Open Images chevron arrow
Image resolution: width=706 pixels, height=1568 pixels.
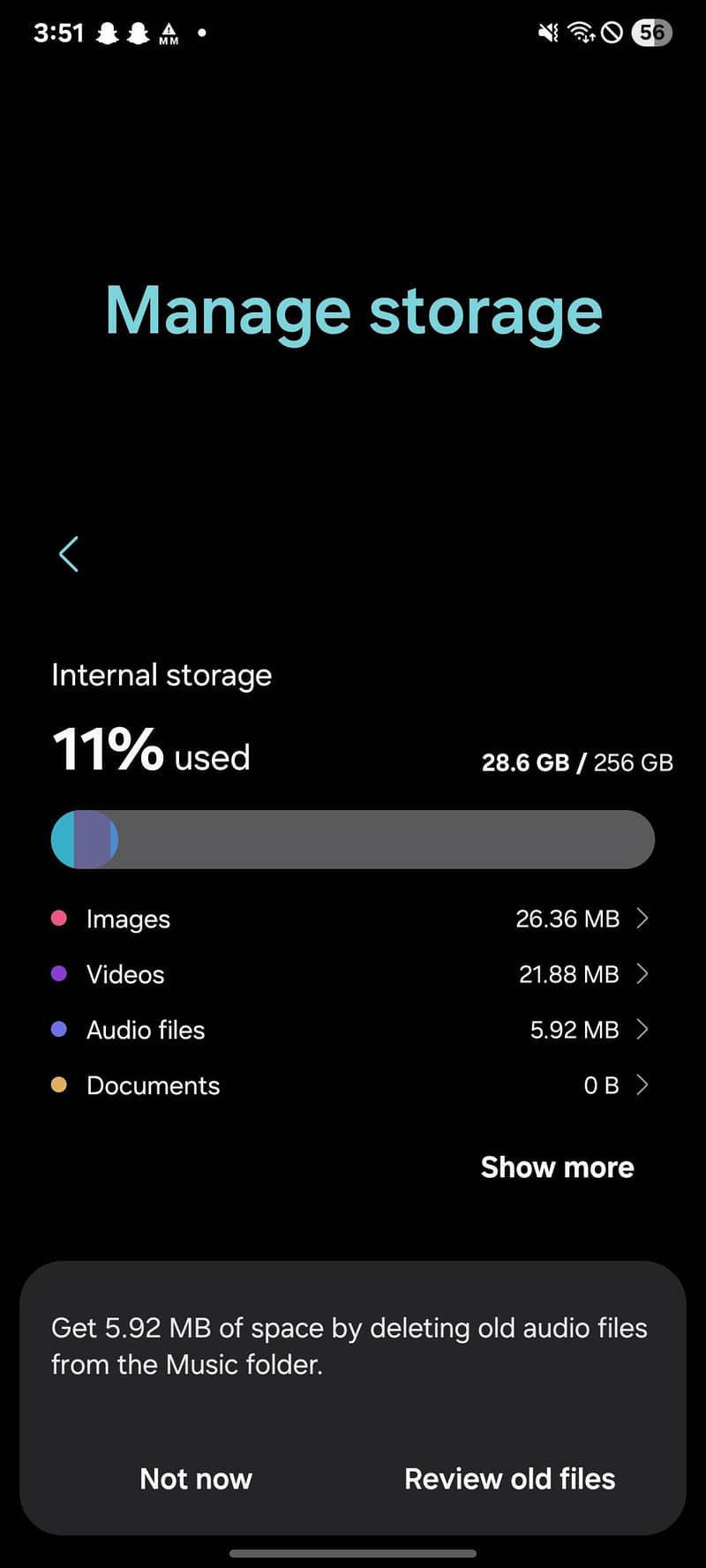642,919
